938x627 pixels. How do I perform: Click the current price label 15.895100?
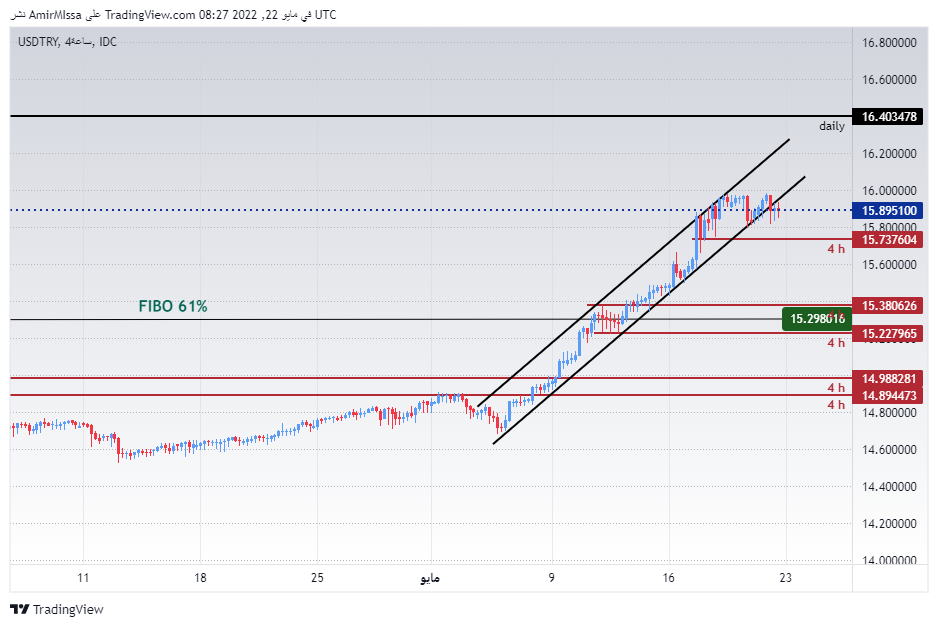point(888,211)
